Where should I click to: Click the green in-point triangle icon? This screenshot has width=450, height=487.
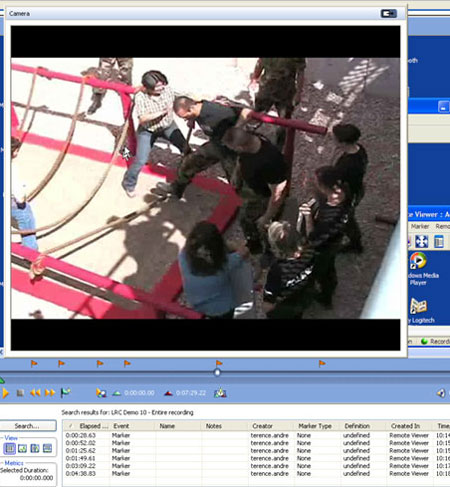tap(116, 393)
